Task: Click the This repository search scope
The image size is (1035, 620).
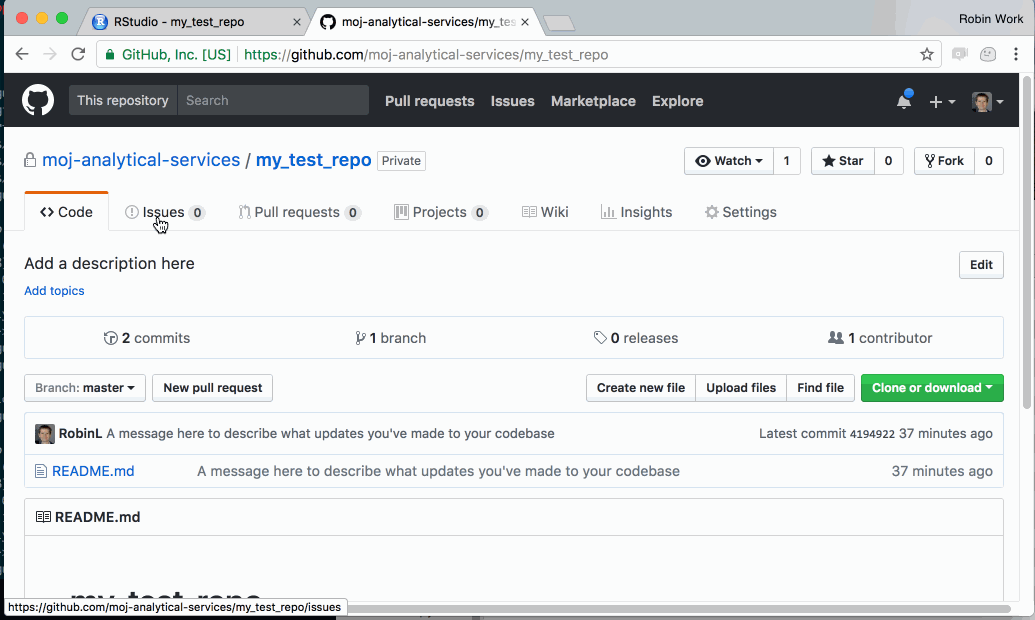Action: click(123, 100)
